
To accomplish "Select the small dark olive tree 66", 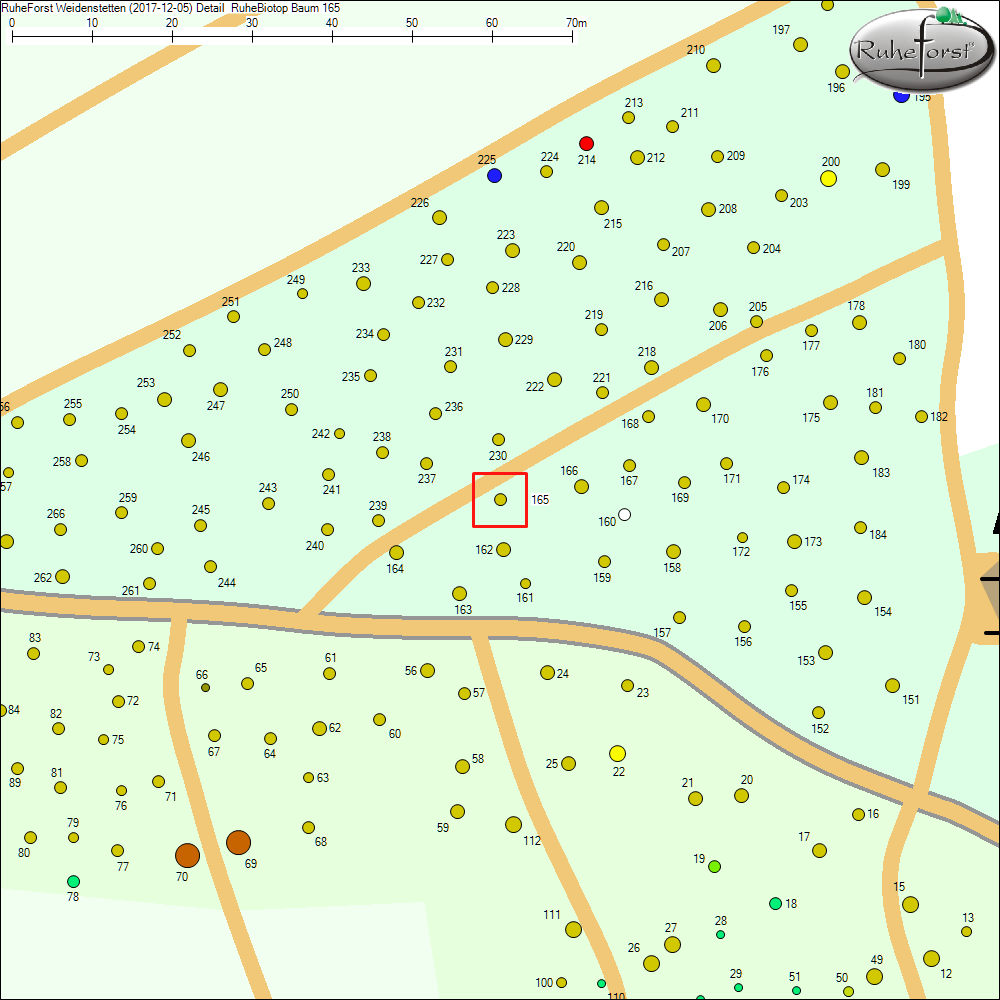I will [x=205, y=688].
